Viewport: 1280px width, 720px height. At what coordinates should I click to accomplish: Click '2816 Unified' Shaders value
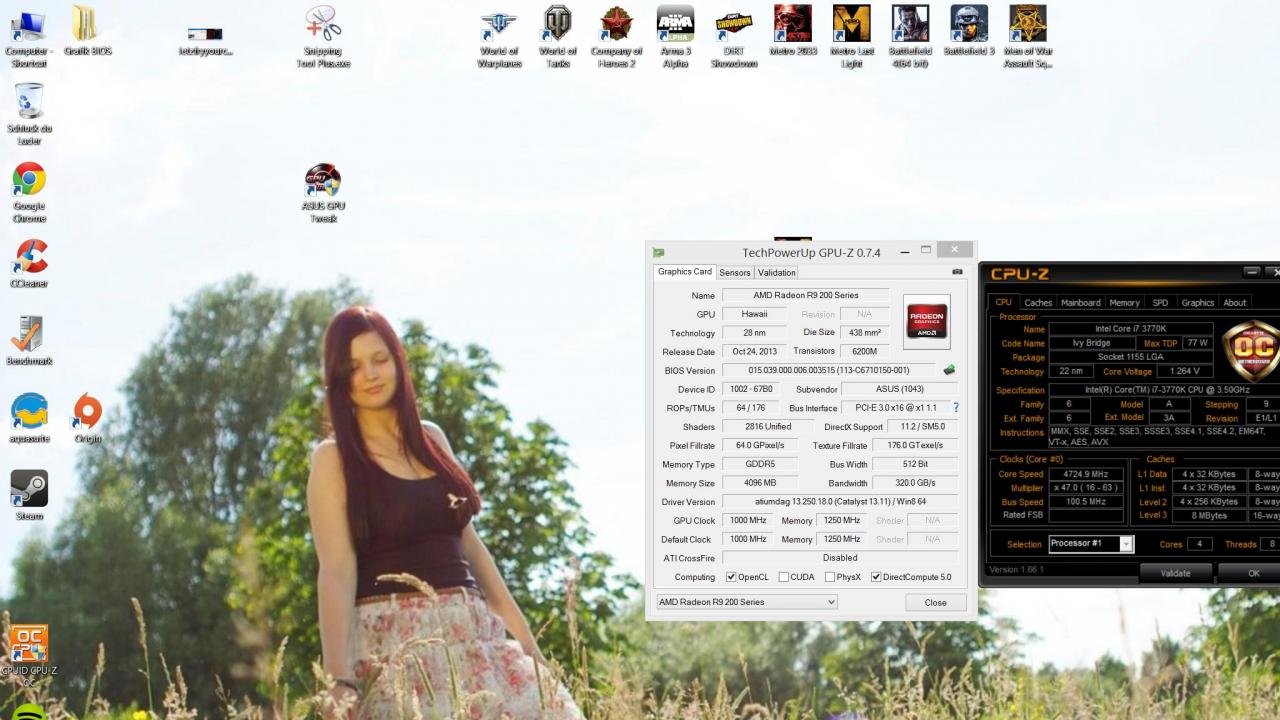pos(767,426)
